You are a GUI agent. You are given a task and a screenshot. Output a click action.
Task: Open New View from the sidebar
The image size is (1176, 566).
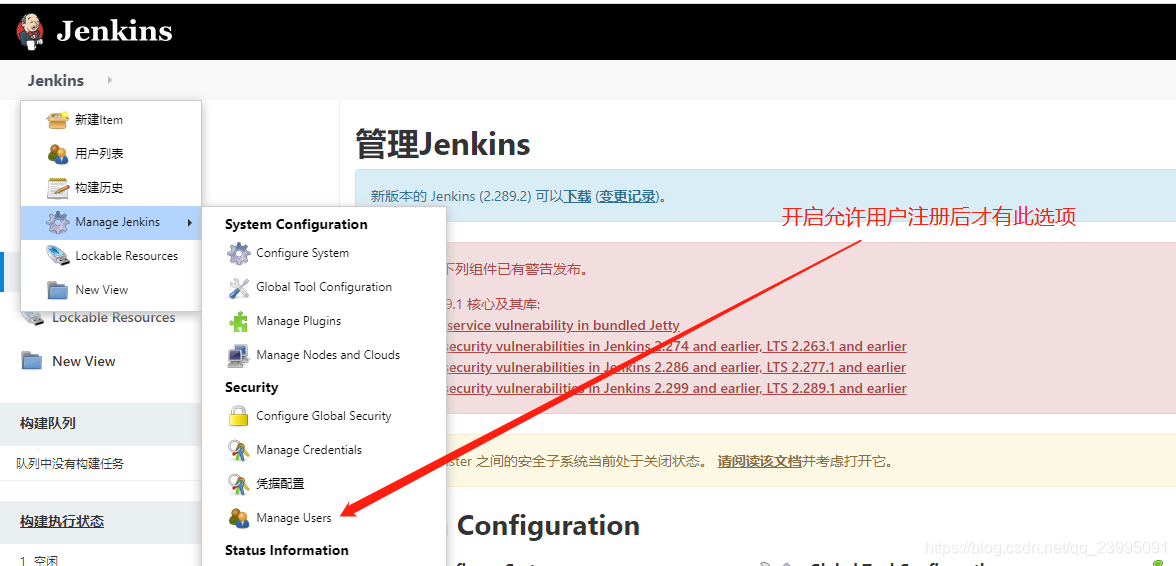tap(83, 361)
